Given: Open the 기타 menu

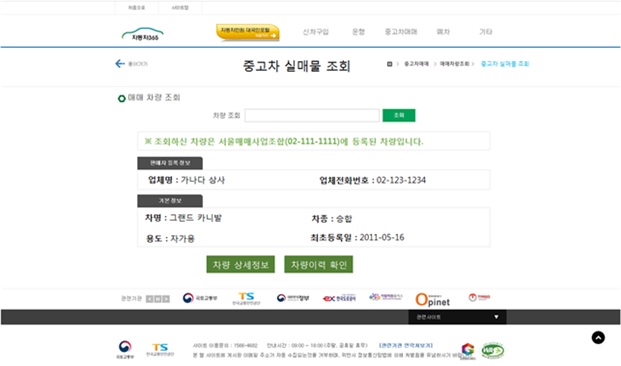Looking at the screenshot, I should click(x=486, y=32).
